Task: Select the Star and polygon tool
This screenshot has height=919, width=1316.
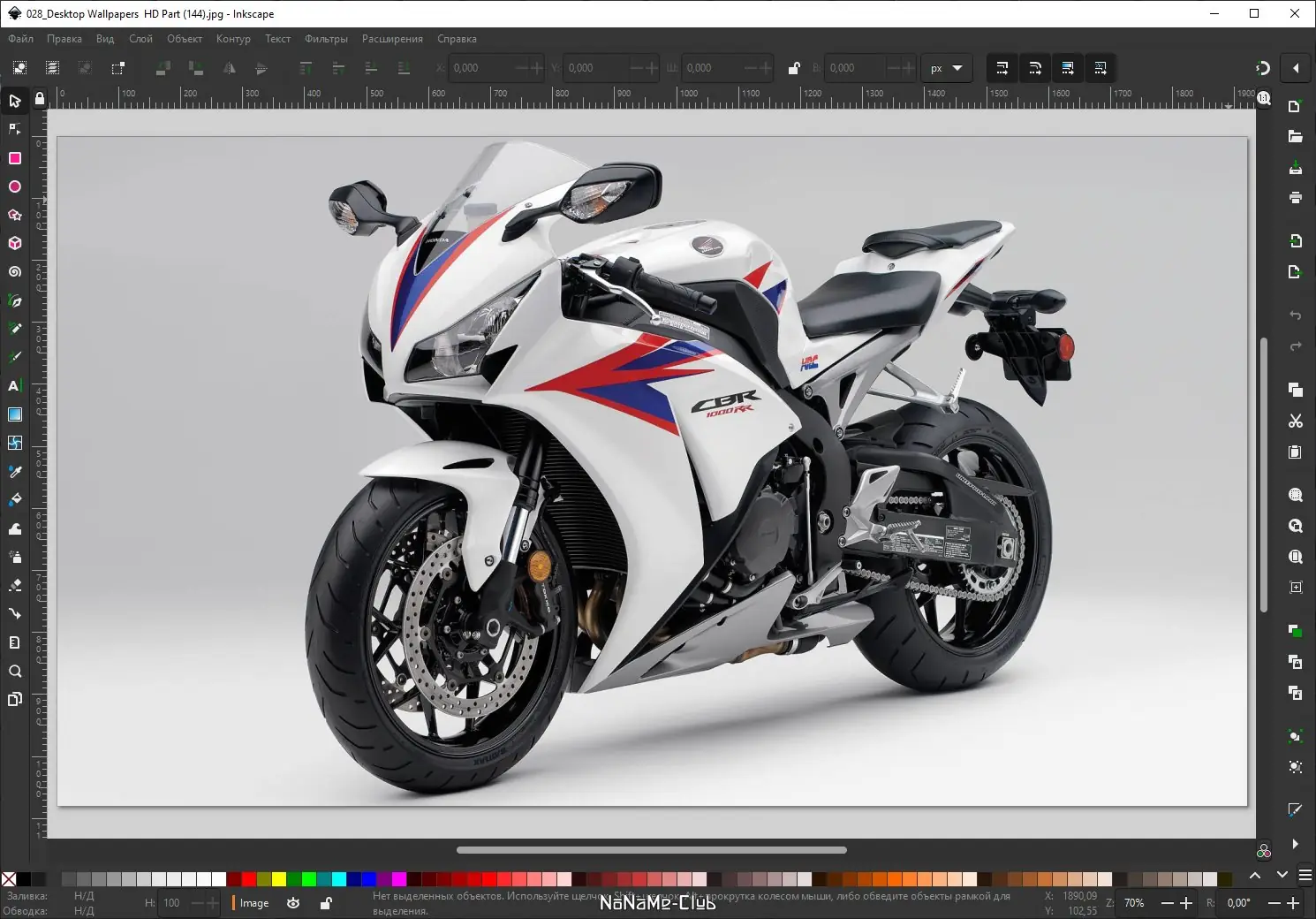Action: [15, 215]
